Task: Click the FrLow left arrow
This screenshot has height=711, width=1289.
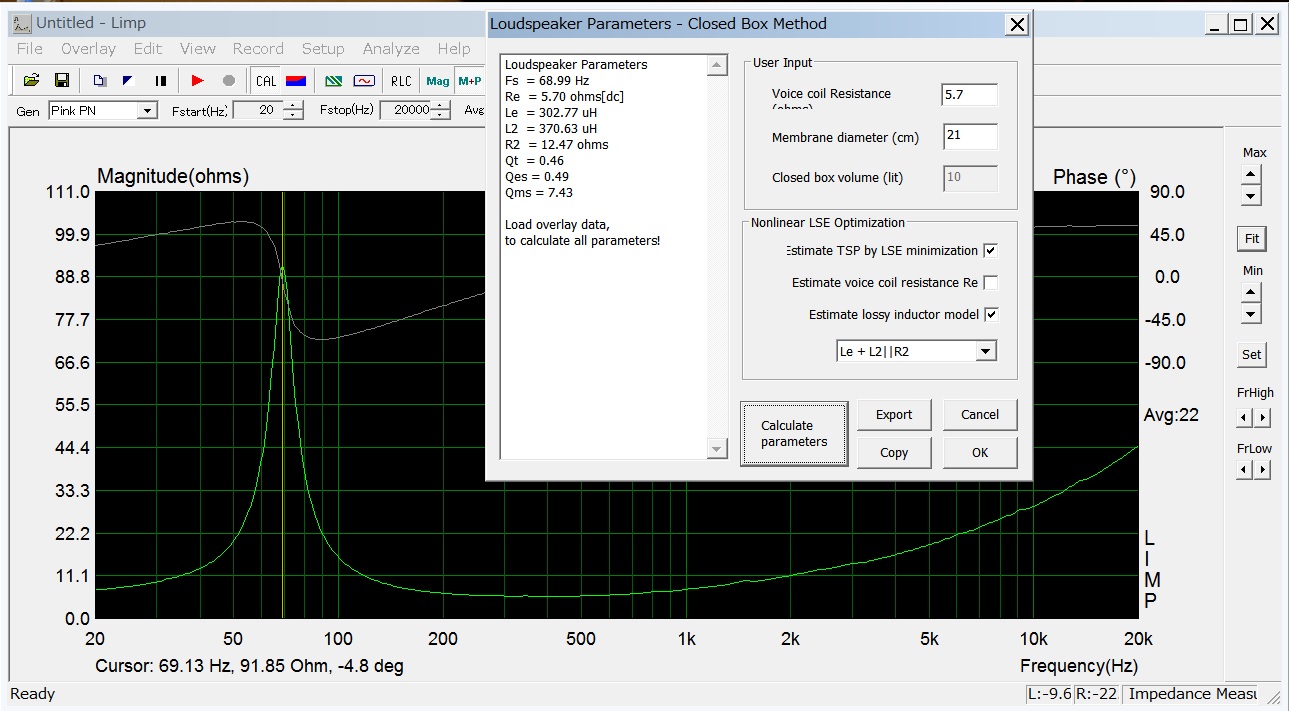Action: pos(1244,469)
